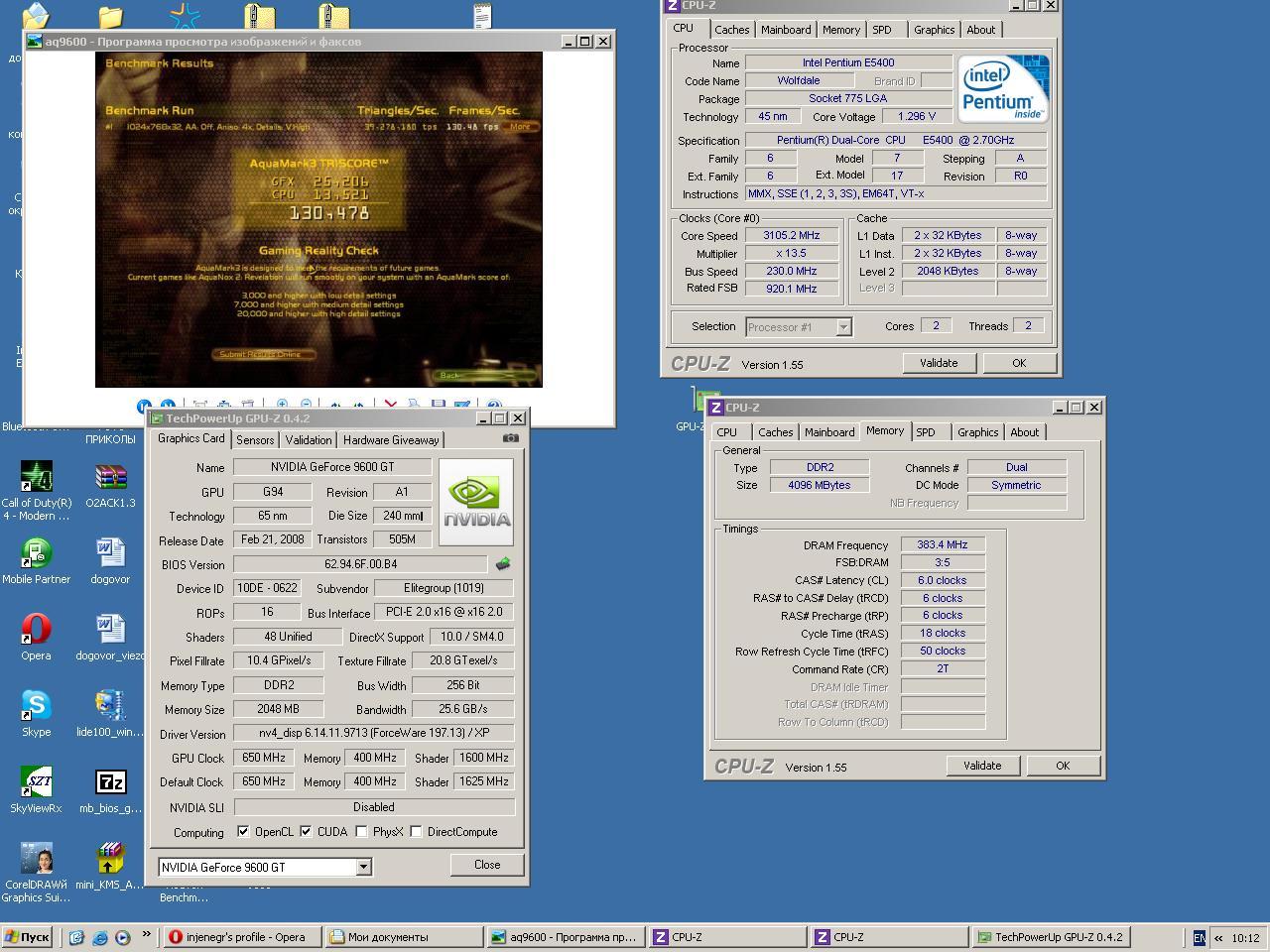Screen dimensions: 1270x952
Task: Click Validate in CPU-Z processor window
Action: coord(939,363)
